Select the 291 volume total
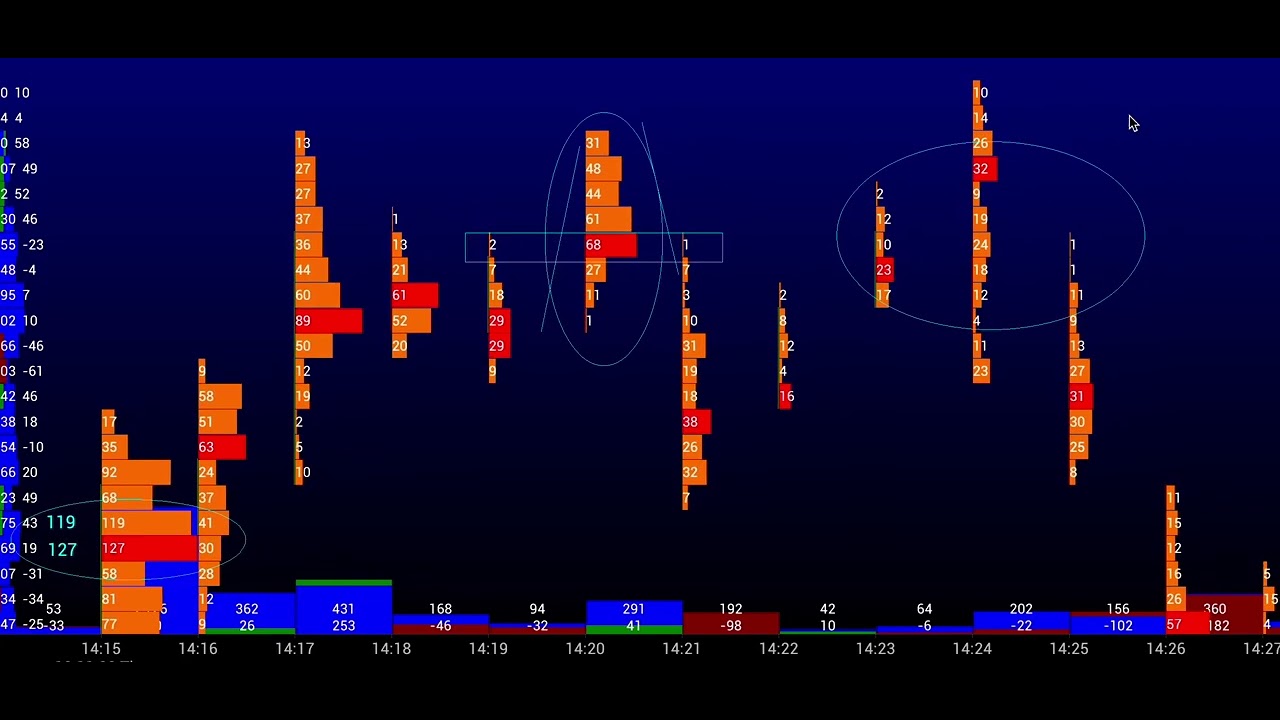The width and height of the screenshot is (1280, 720). (634, 609)
